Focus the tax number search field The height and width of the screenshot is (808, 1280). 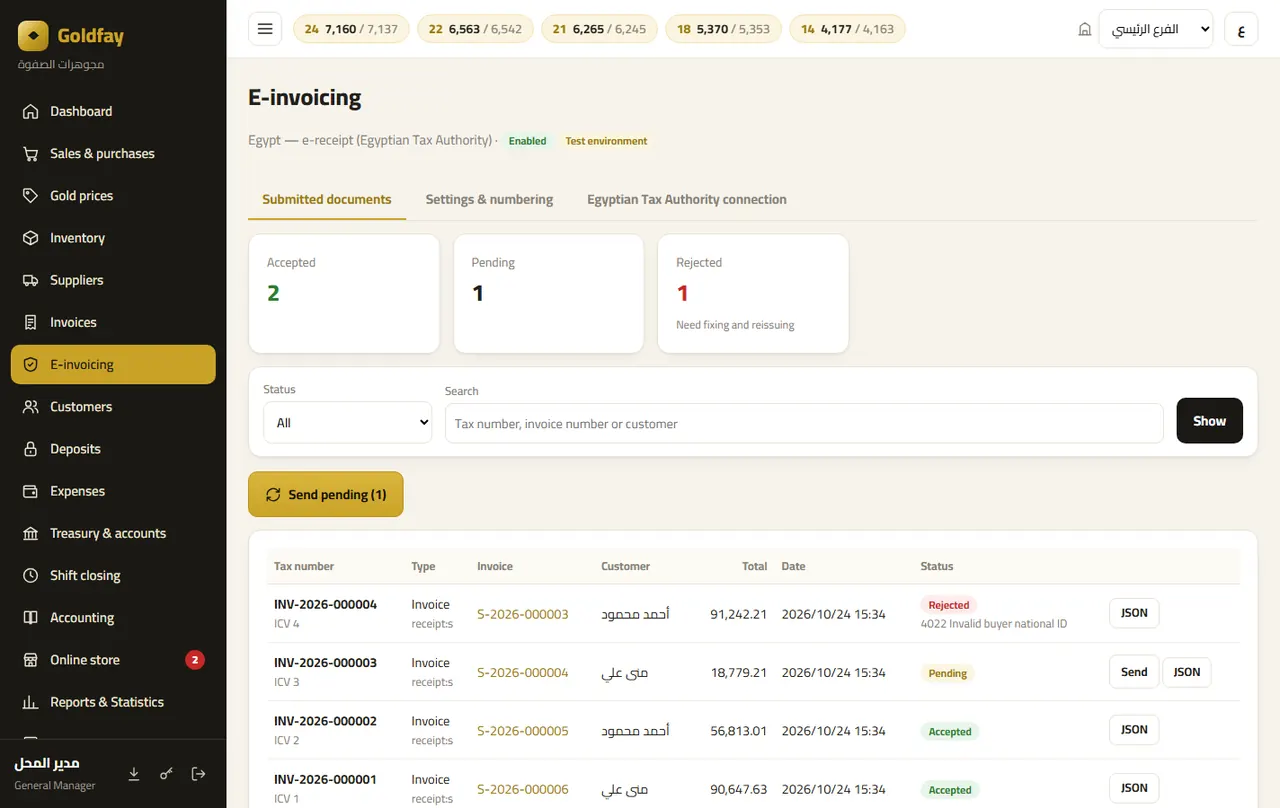coord(804,423)
